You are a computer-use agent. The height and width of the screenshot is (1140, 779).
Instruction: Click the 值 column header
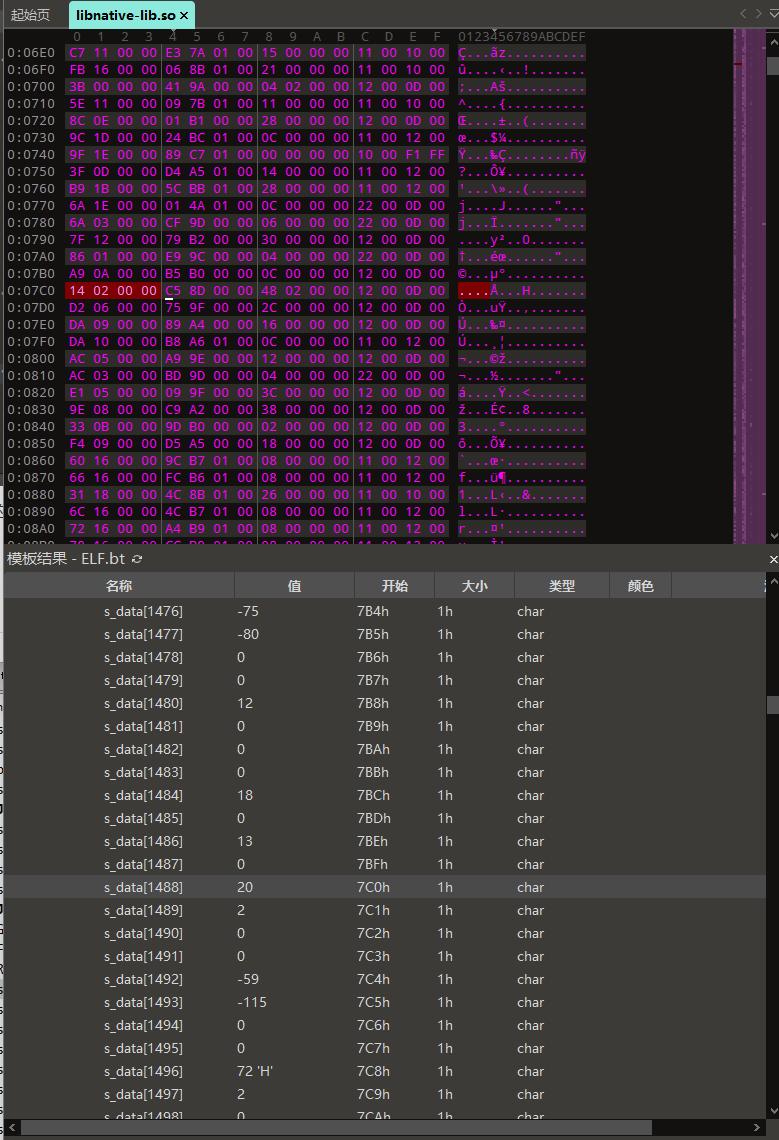coord(294,586)
